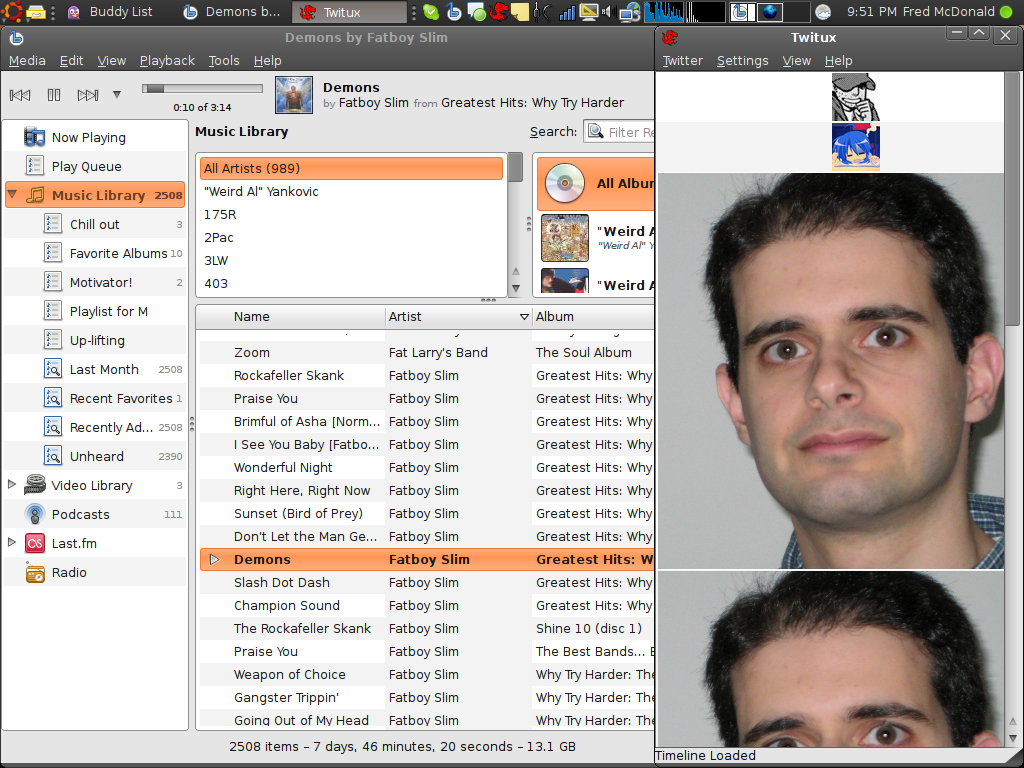The image size is (1024, 768).
Task: Open Edit menu in Banshee
Action: click(x=71, y=61)
